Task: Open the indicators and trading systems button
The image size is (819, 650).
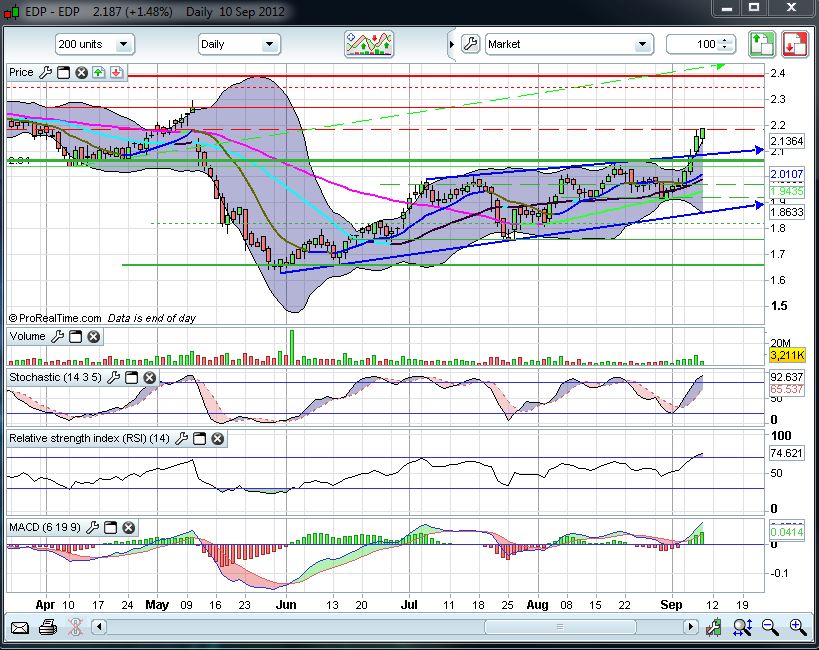Action: [369, 44]
